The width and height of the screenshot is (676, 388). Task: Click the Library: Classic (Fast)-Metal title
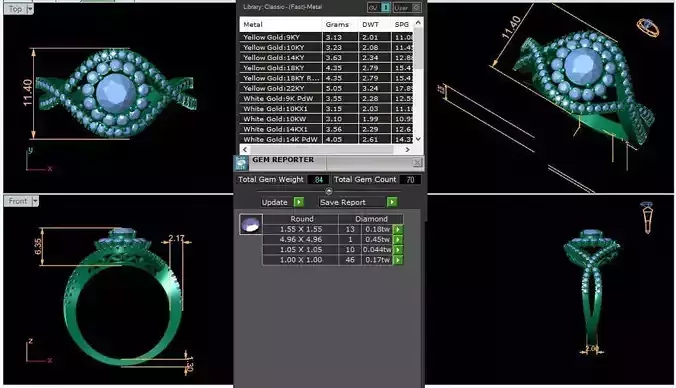[282, 7]
